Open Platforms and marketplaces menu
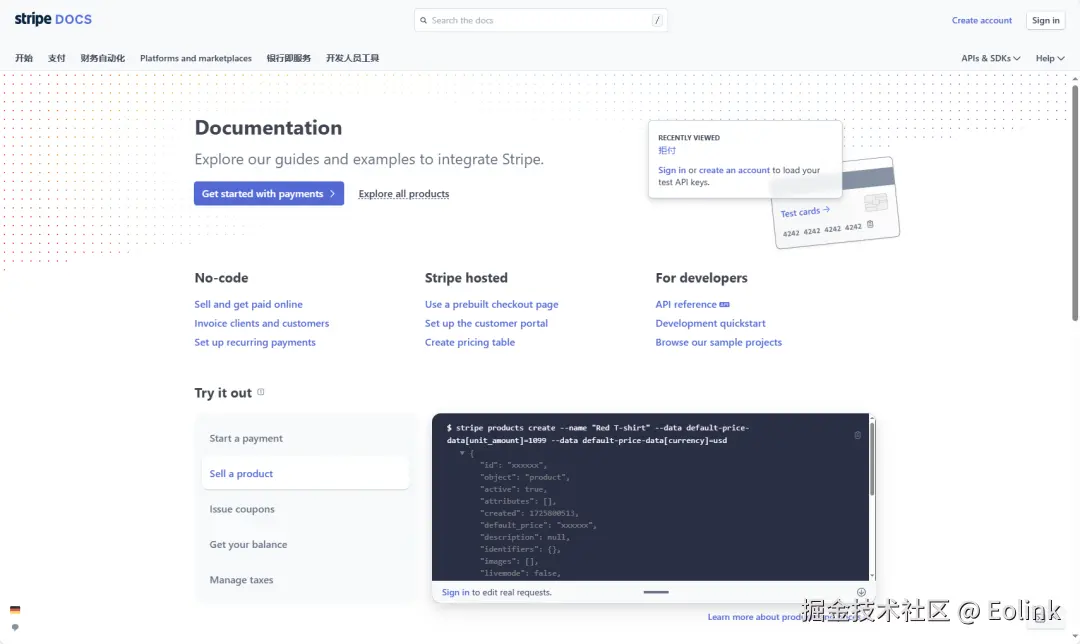 [196, 59]
